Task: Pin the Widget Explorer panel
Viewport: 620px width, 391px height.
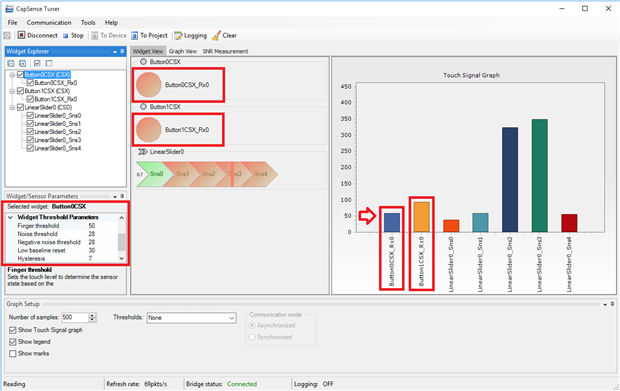Action: coord(122,51)
